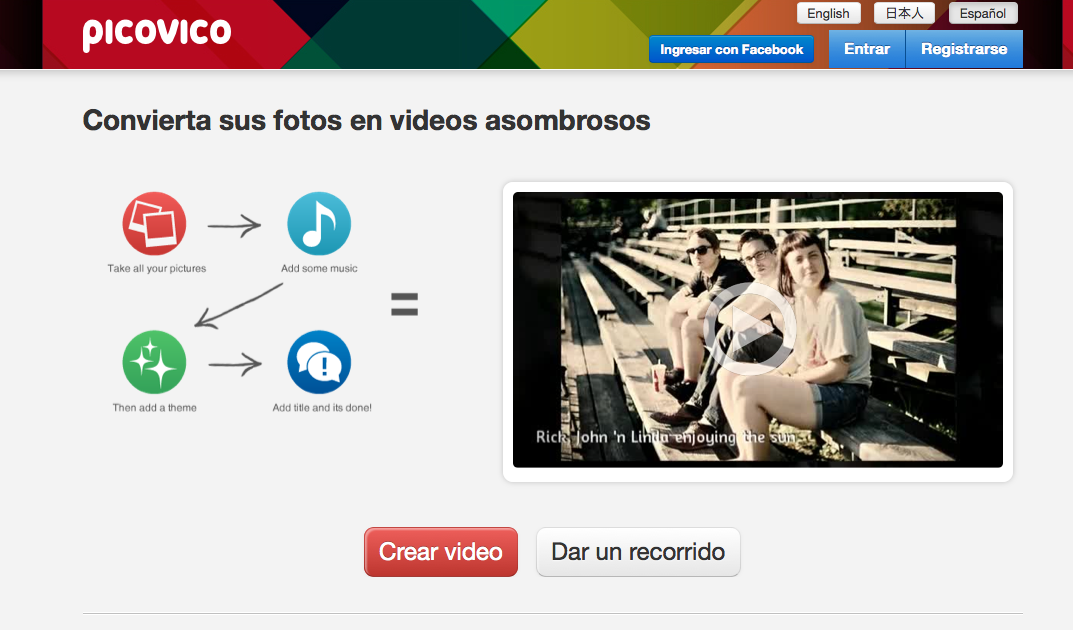The height and width of the screenshot is (630, 1073).
Task: Select the Español language option
Action: point(983,13)
